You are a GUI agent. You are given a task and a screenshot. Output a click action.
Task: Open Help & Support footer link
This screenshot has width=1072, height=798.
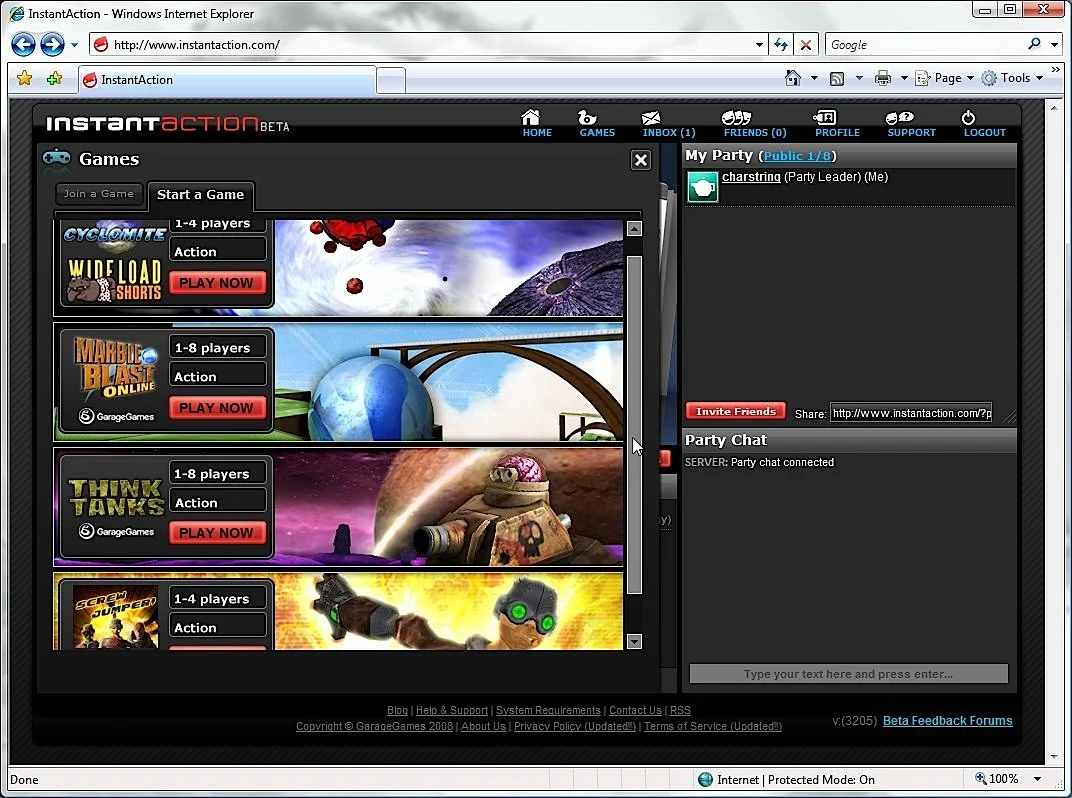452,710
